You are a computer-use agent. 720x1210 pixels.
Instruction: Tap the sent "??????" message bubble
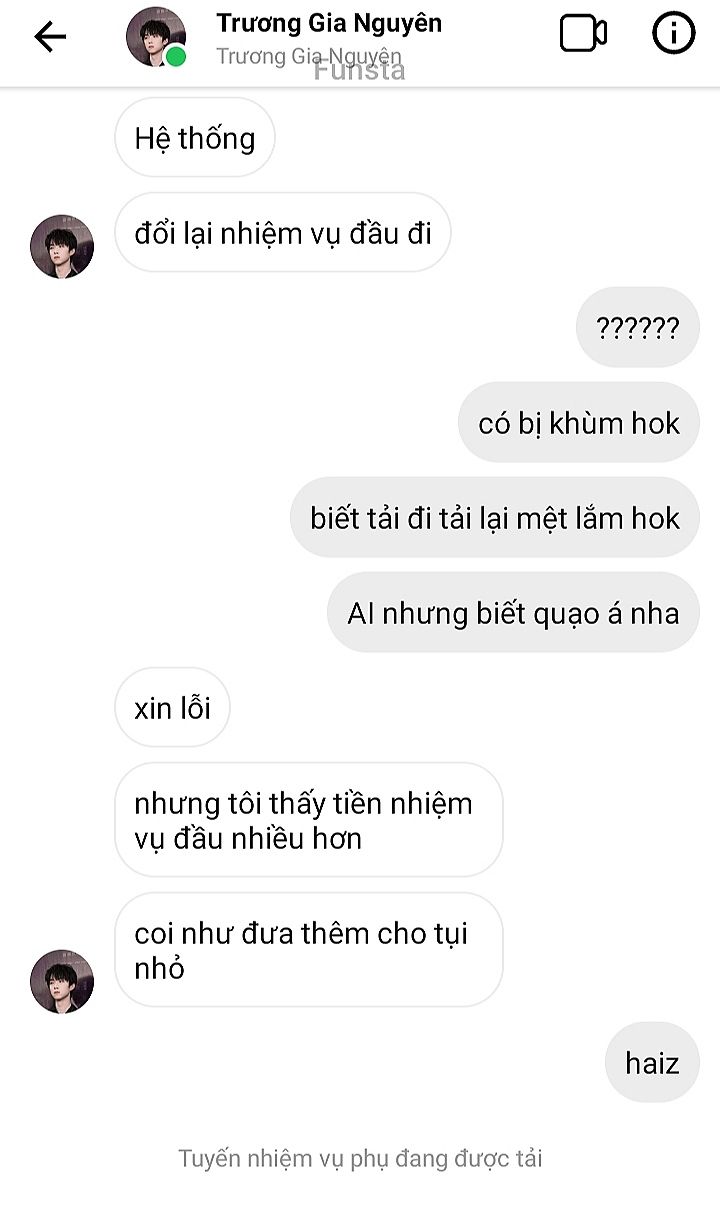pyautogui.click(x=638, y=328)
